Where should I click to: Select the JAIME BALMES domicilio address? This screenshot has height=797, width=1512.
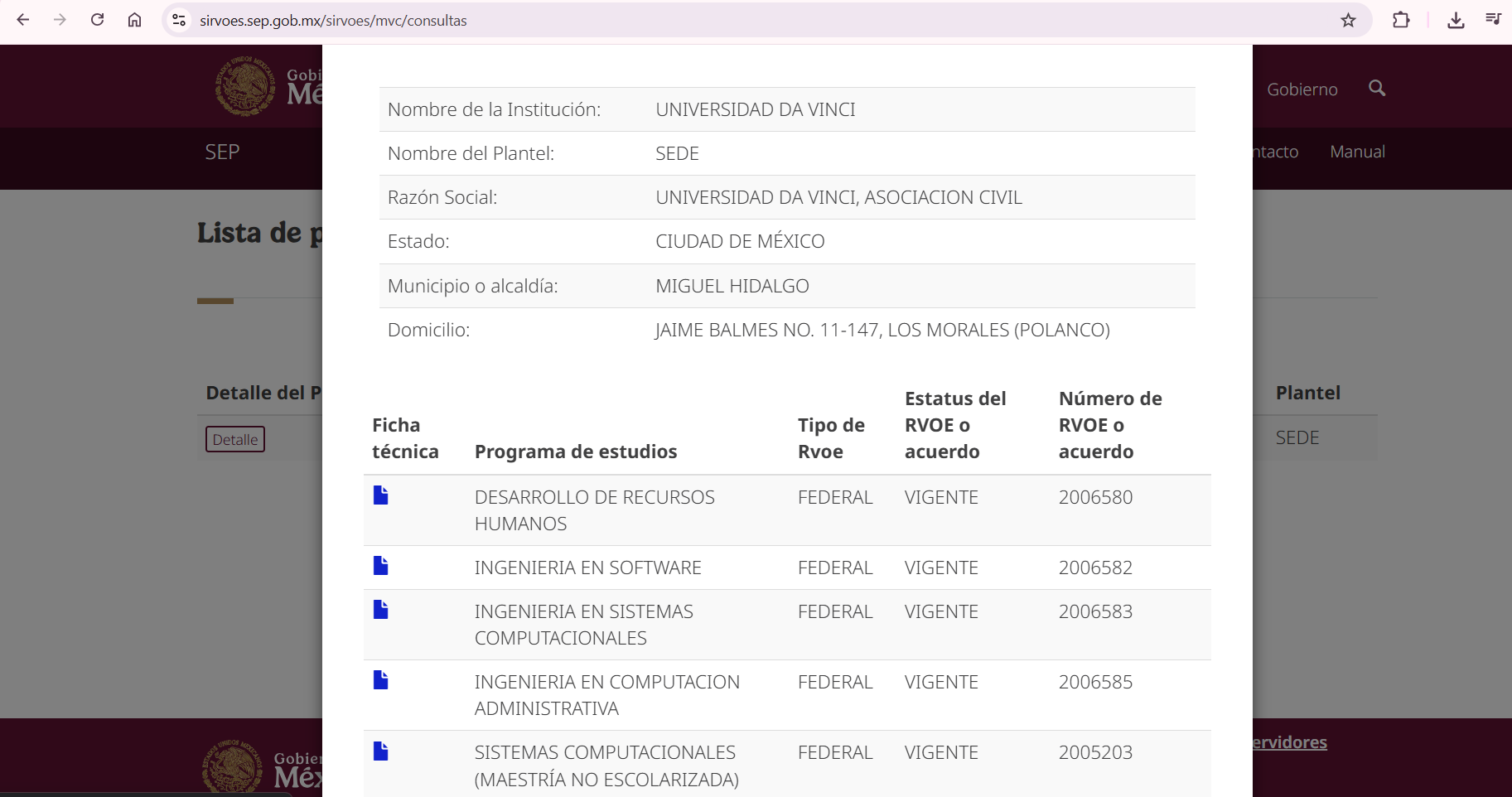[882, 330]
